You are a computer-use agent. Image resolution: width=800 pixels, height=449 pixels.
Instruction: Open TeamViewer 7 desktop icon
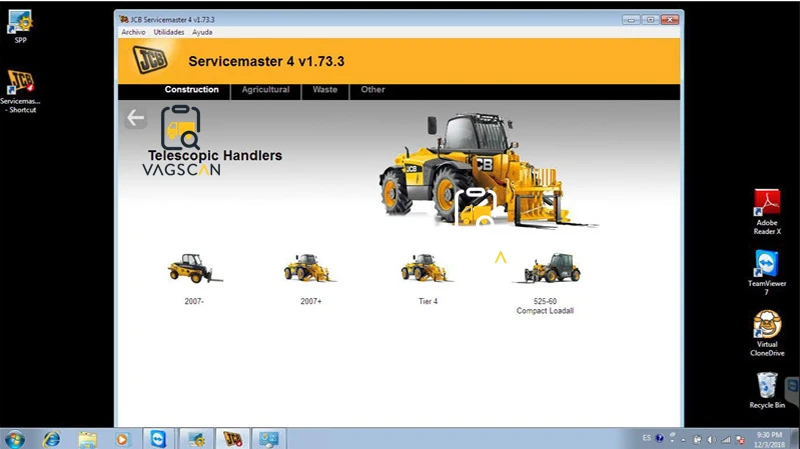coord(767,273)
